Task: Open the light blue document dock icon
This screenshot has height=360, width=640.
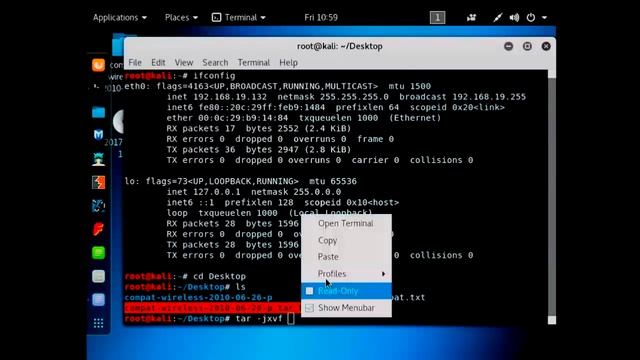Action: click(98, 300)
